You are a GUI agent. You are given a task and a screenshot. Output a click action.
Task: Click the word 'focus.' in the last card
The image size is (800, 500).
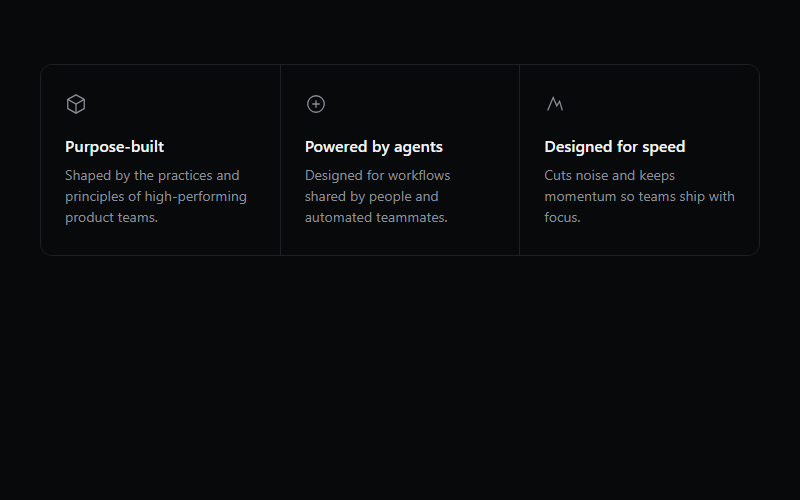tap(562, 217)
